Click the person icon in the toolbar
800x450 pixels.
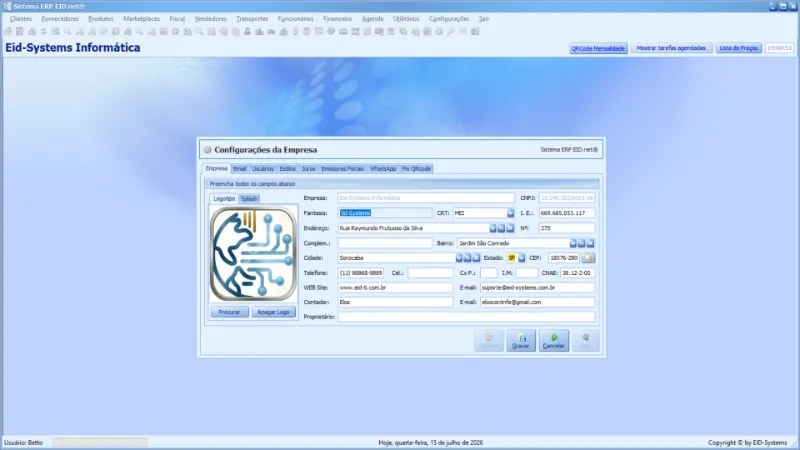247,32
